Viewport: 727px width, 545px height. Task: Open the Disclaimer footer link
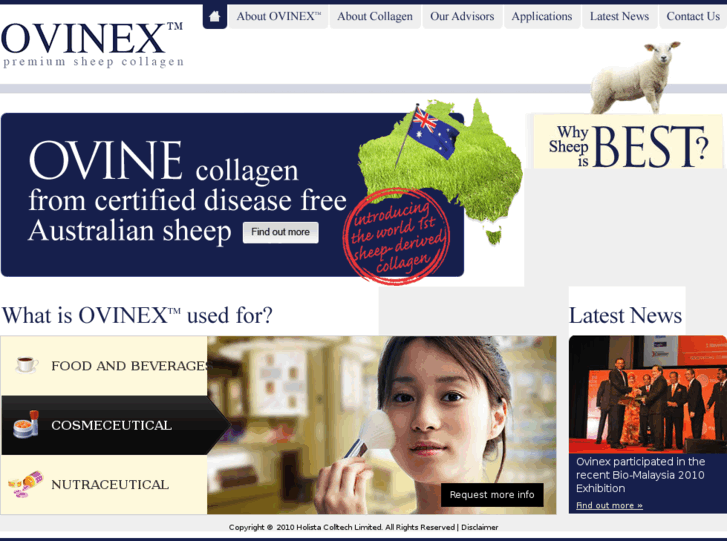(x=479, y=527)
